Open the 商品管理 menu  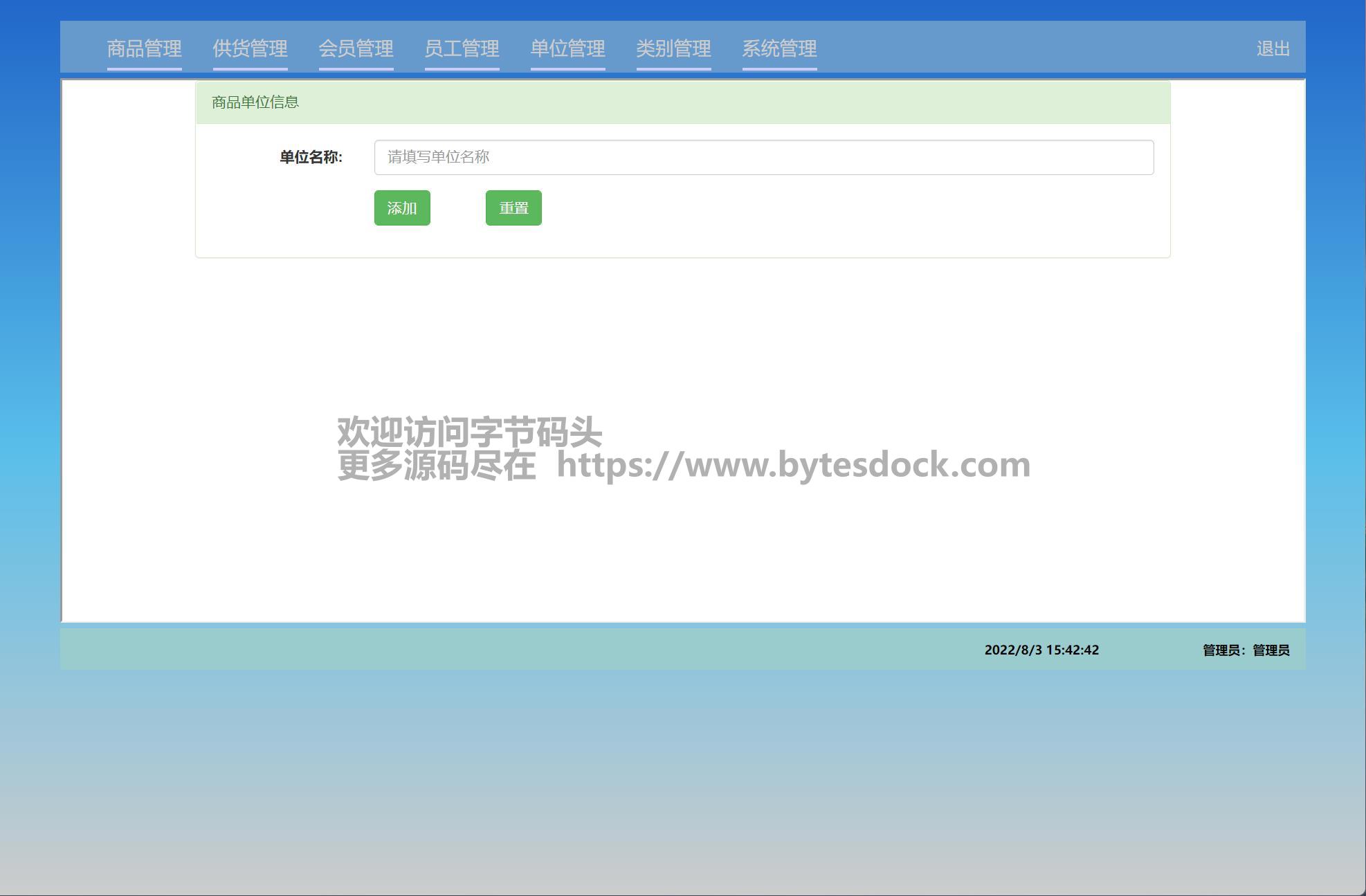(x=144, y=48)
